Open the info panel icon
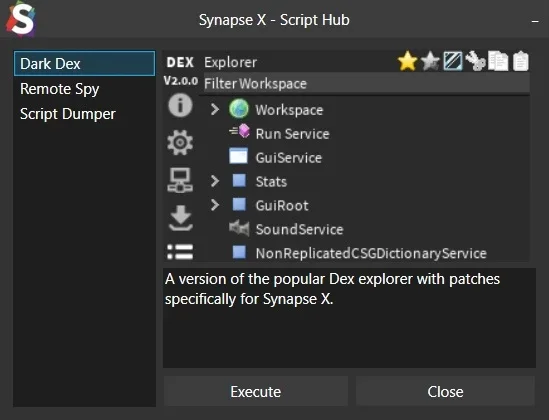This screenshot has height=420, width=549. [180, 105]
